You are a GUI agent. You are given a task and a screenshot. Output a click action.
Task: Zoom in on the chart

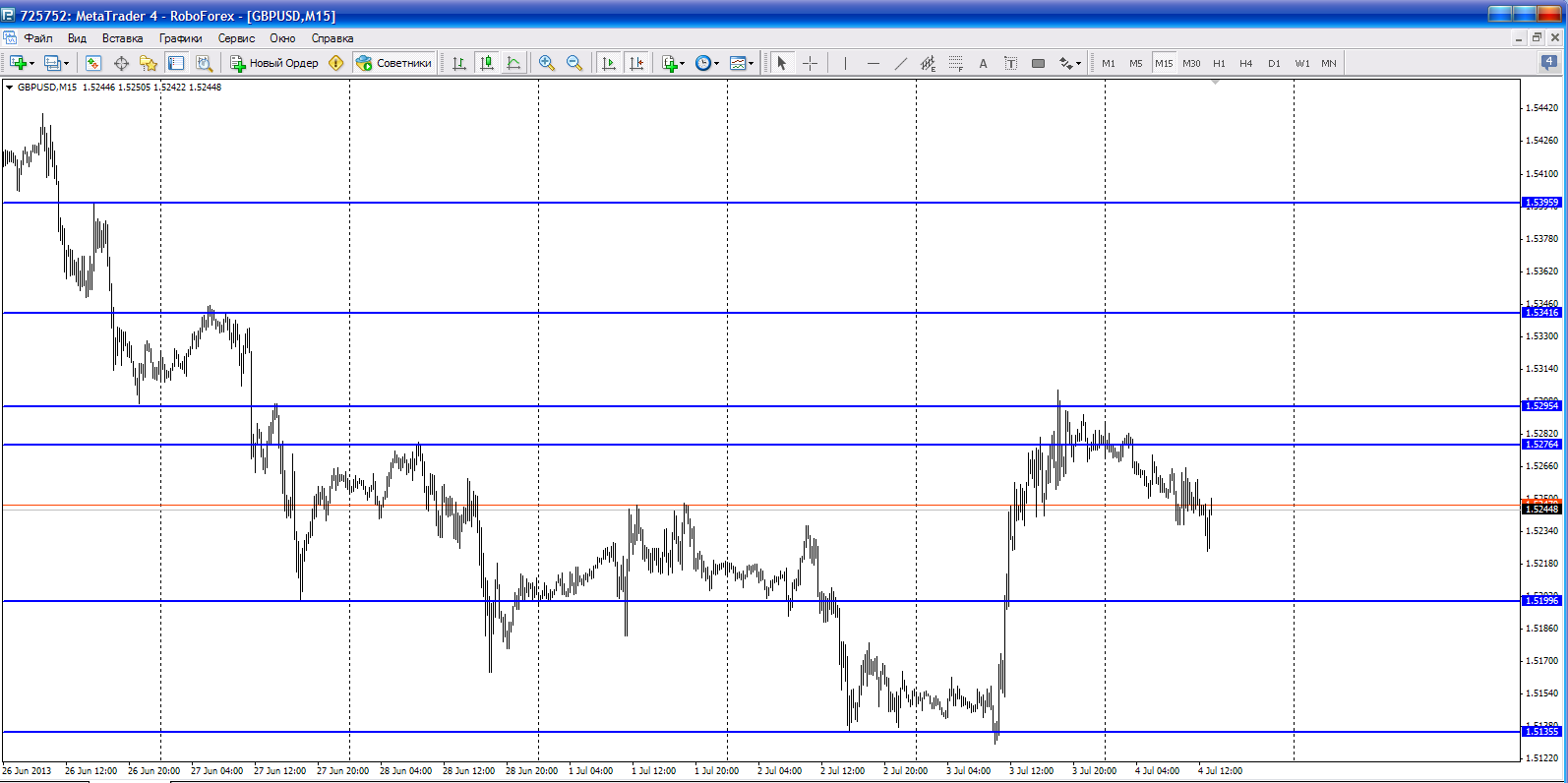[547, 63]
